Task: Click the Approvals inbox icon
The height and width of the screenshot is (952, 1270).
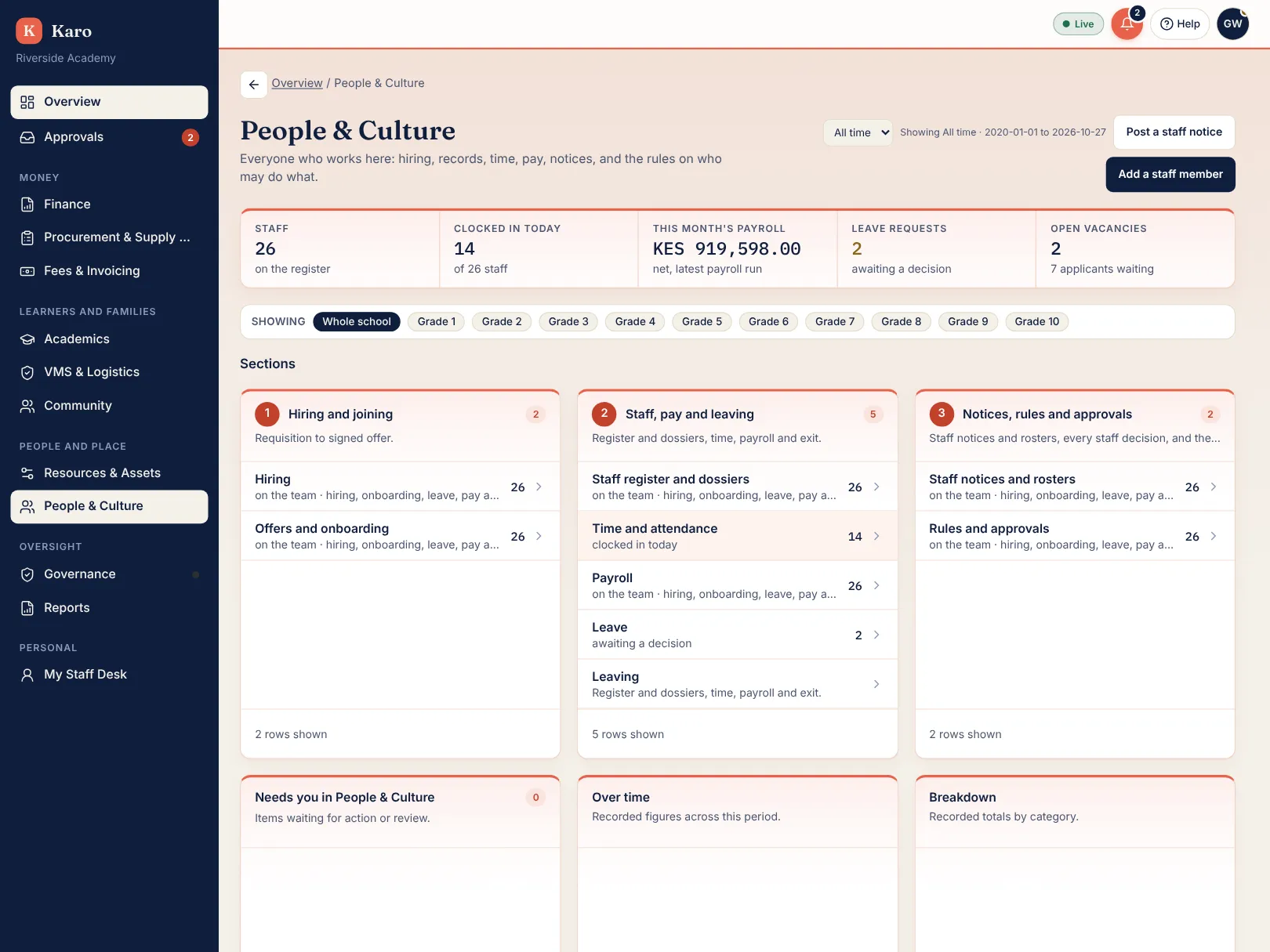Action: point(27,137)
